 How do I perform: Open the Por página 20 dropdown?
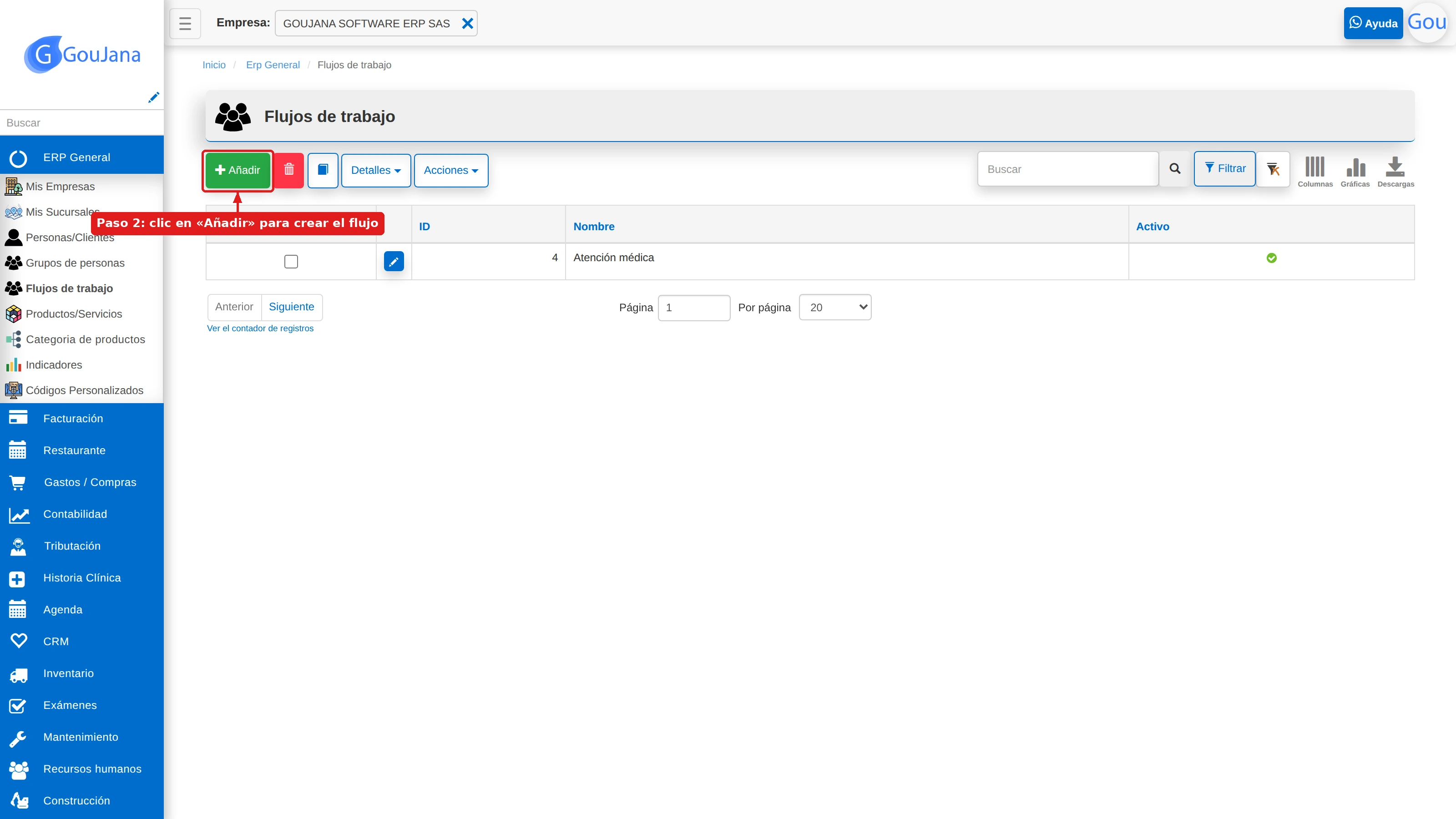point(835,308)
